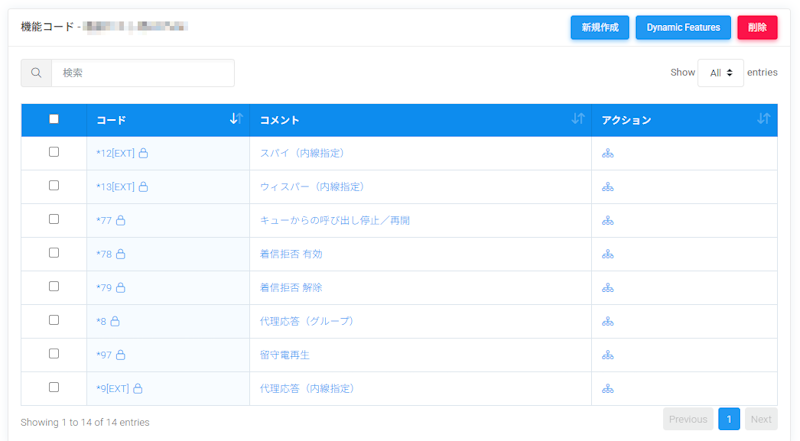Click the action icon for *13[EXT] row
This screenshot has height=441, width=800.
tap(607, 187)
